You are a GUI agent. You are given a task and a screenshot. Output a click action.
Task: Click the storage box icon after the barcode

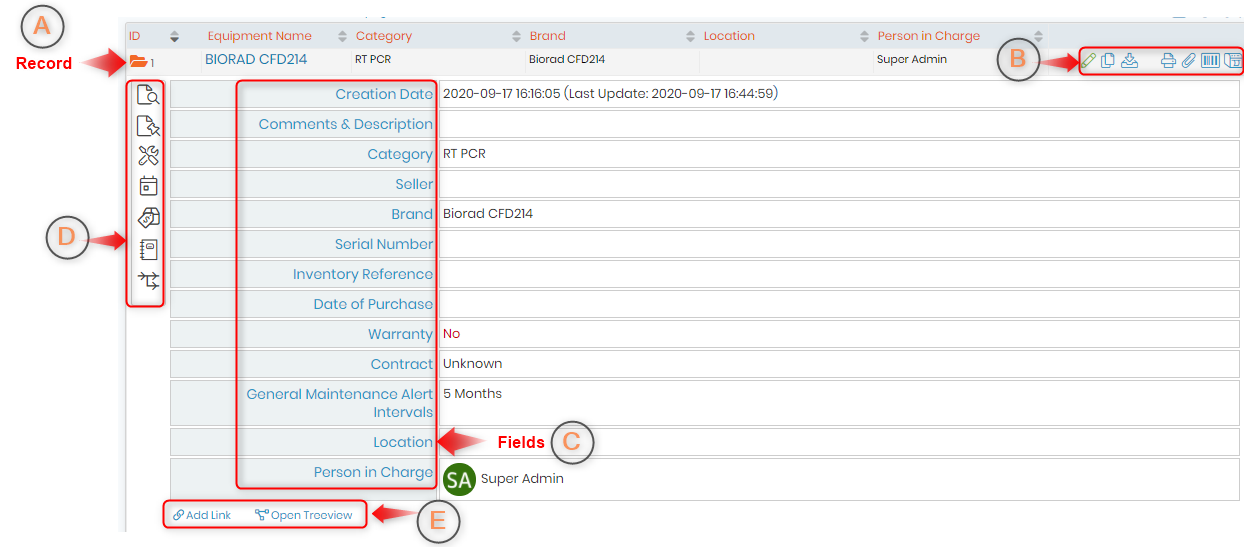[1233, 60]
